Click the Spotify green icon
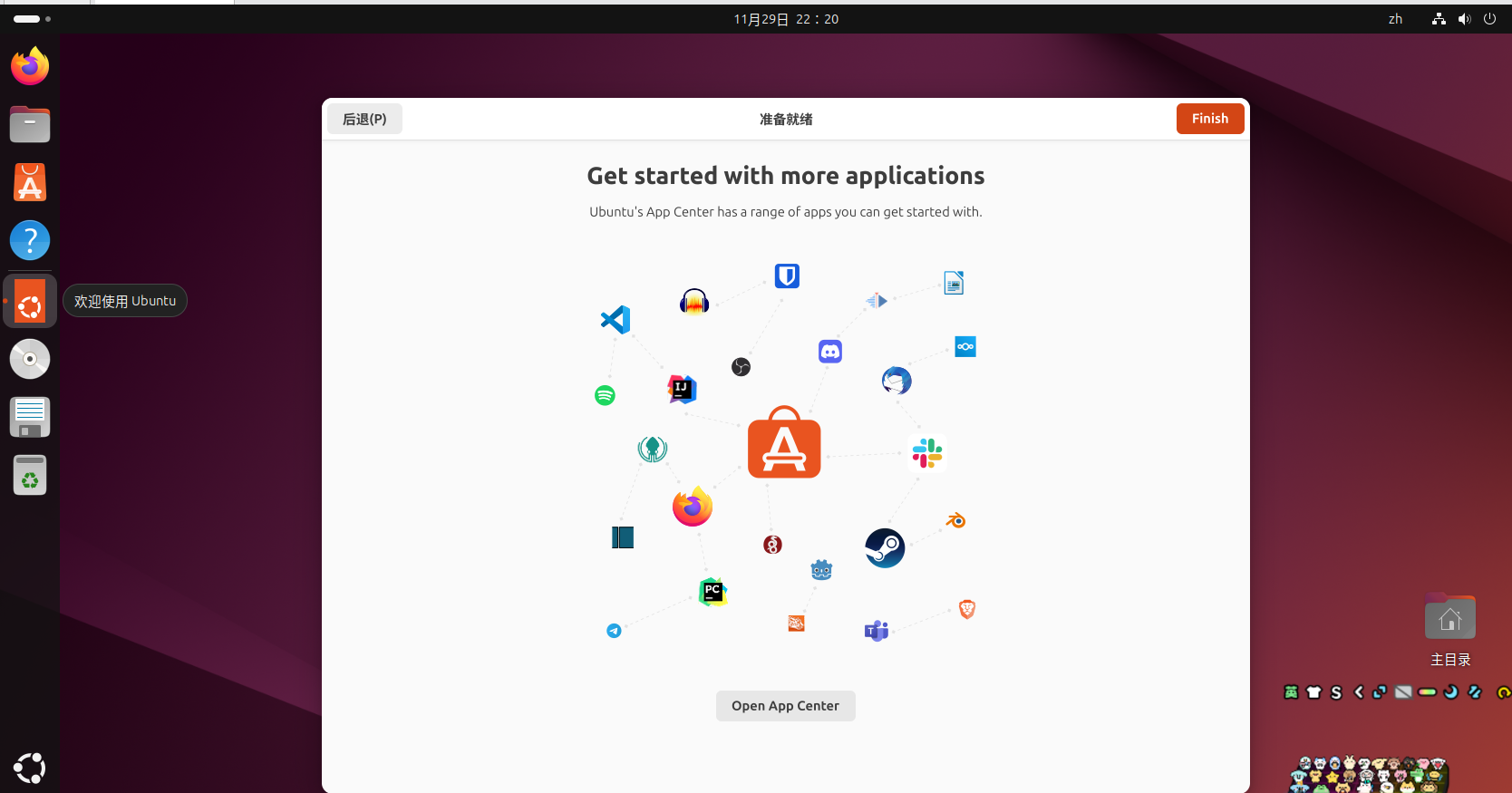Screen dimensions: 1512x793 pos(605,395)
